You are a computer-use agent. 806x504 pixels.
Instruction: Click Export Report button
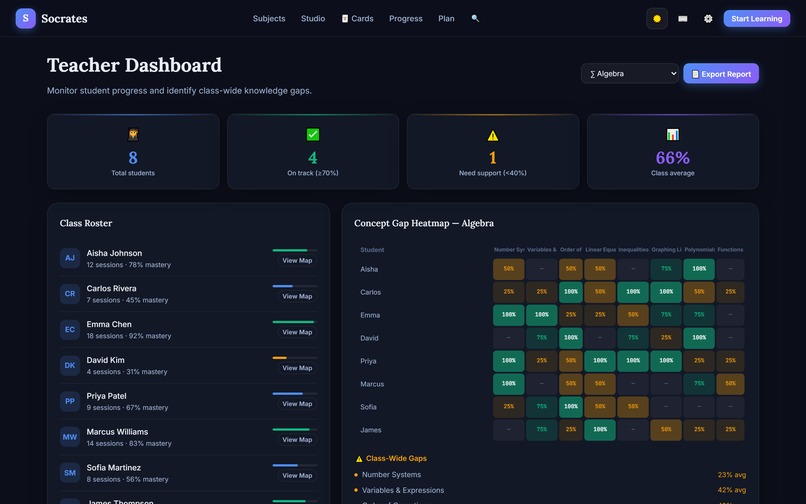pyautogui.click(x=721, y=74)
